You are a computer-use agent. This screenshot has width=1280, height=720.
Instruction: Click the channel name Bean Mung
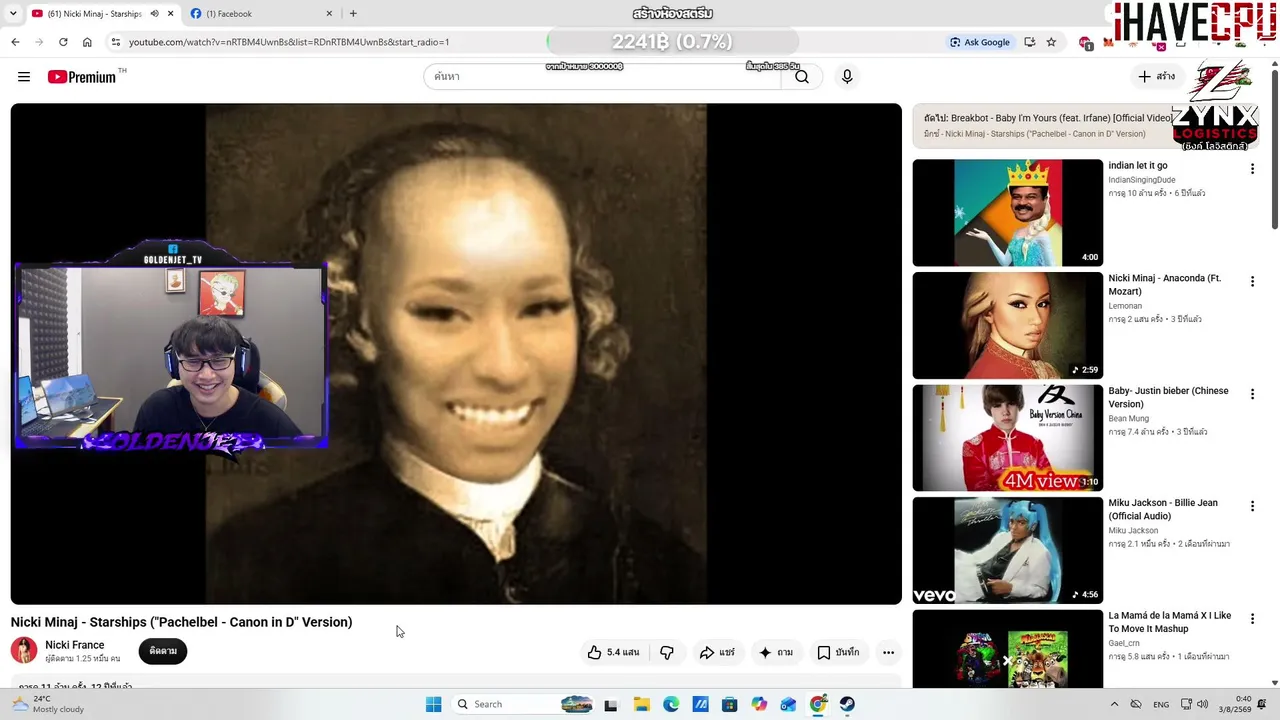1128,419
